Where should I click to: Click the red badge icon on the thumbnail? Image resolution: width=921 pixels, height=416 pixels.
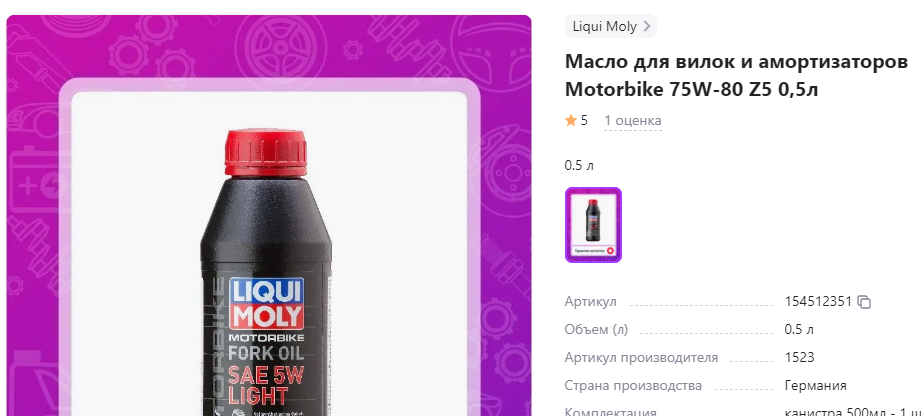610,250
